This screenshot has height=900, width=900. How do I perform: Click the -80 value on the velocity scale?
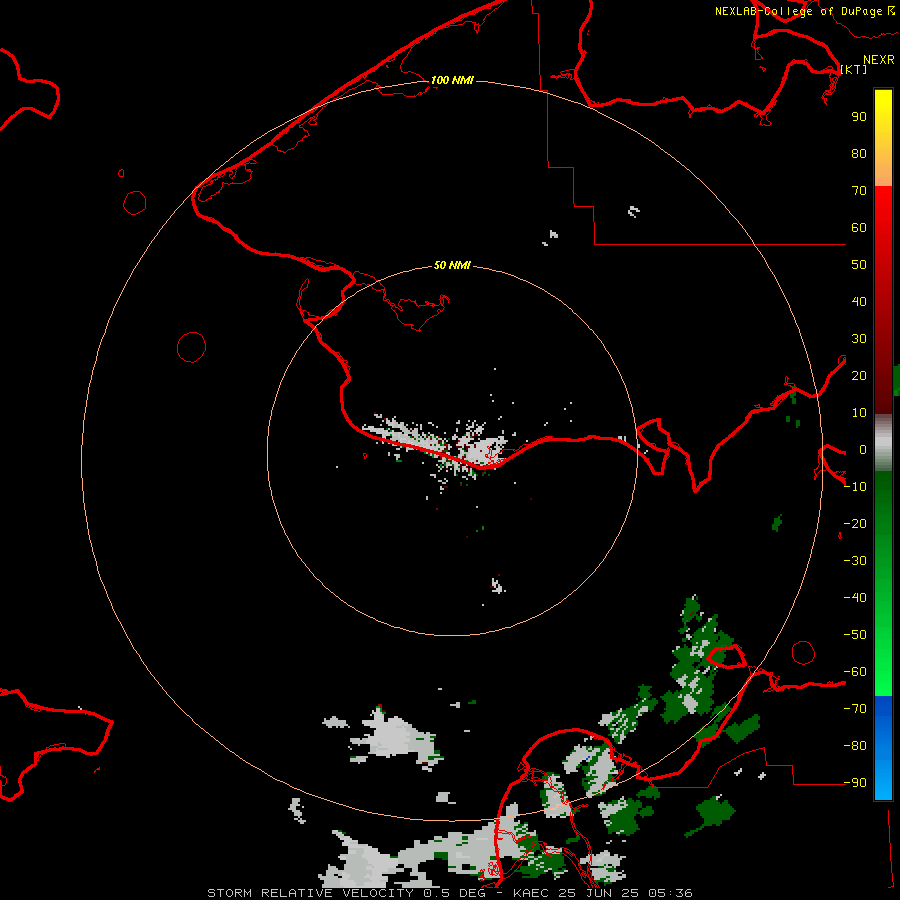tap(855, 746)
